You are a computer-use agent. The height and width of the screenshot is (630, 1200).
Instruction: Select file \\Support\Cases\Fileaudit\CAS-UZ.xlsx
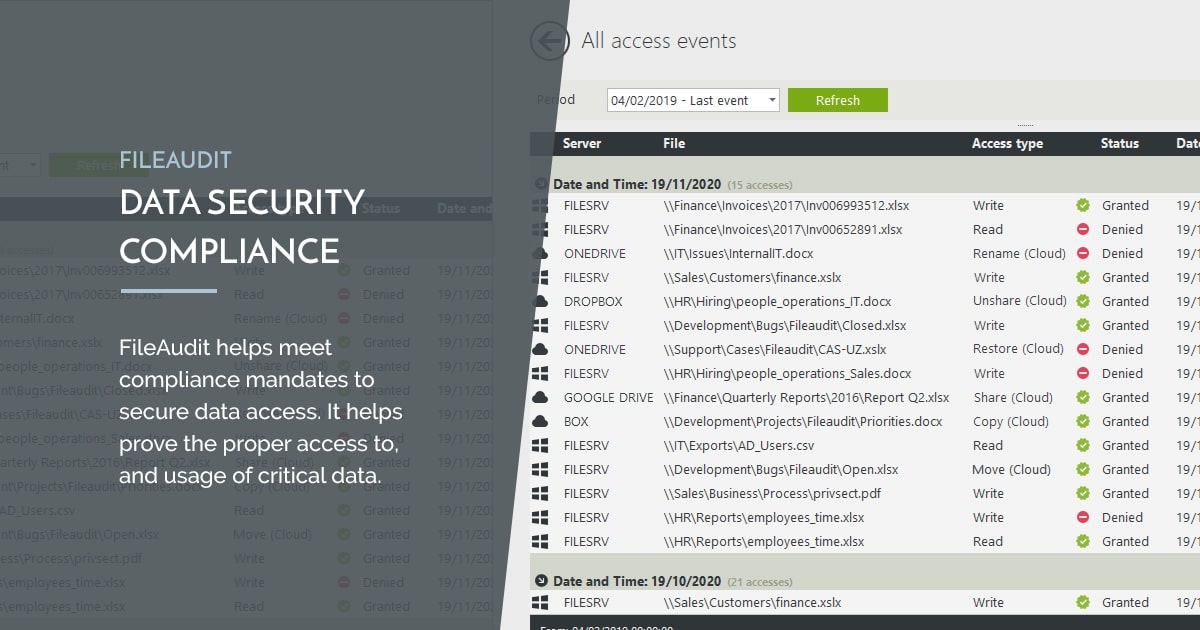[x=775, y=350]
